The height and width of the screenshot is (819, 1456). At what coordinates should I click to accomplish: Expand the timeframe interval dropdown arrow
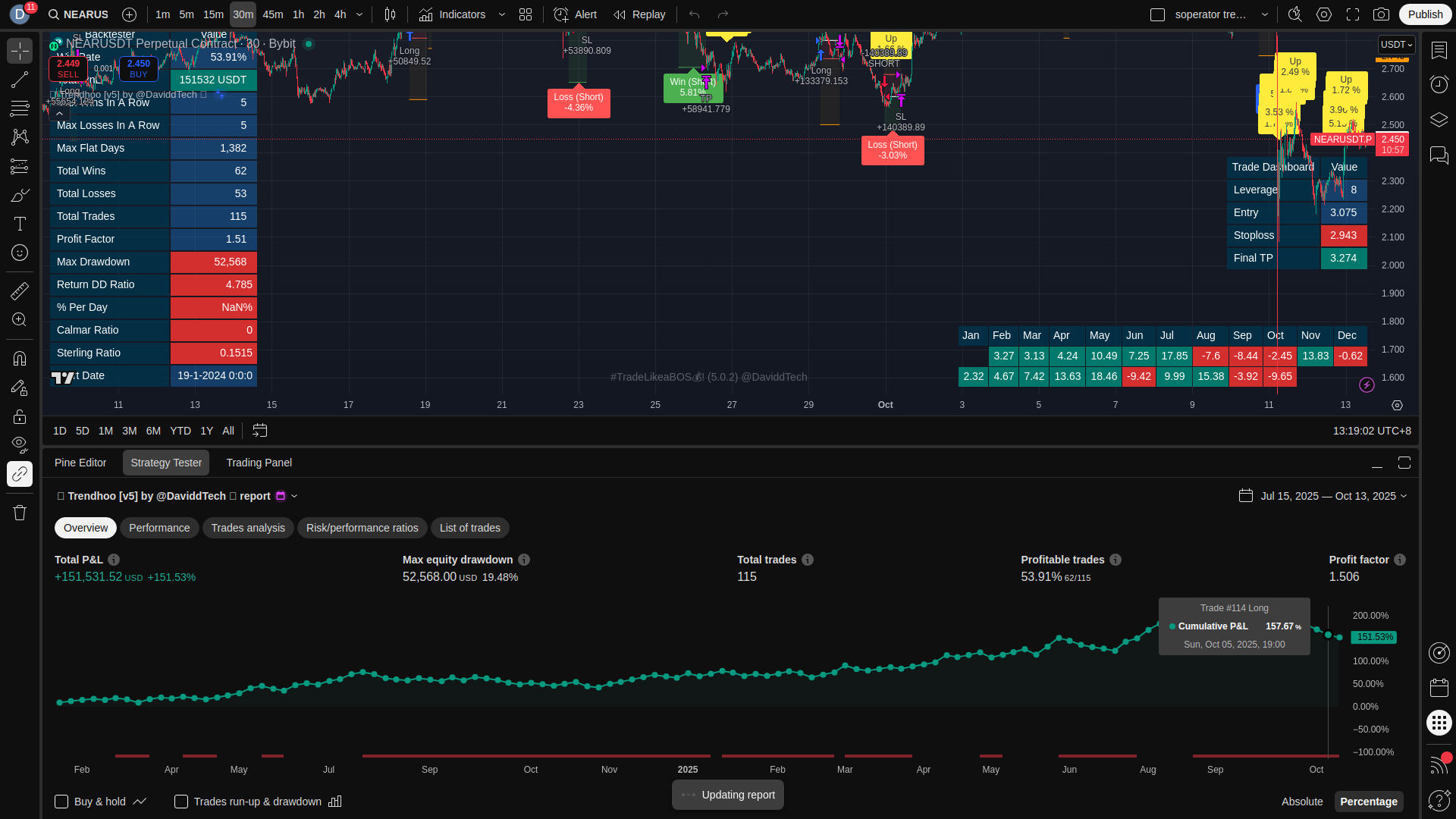point(359,14)
